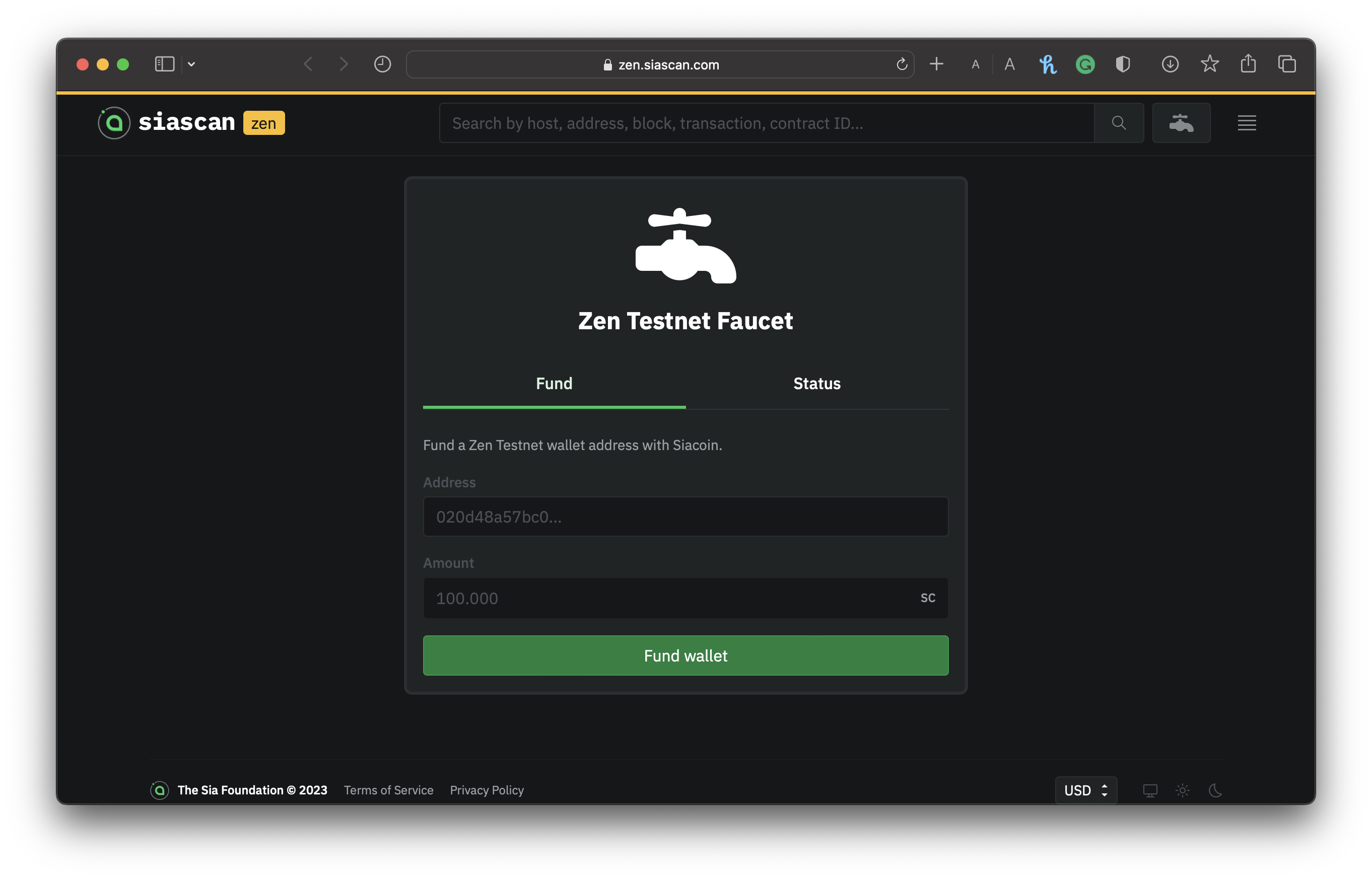Image resolution: width=1372 pixels, height=879 pixels.
Task: Open Safari downloads icon
Action: click(x=1170, y=64)
